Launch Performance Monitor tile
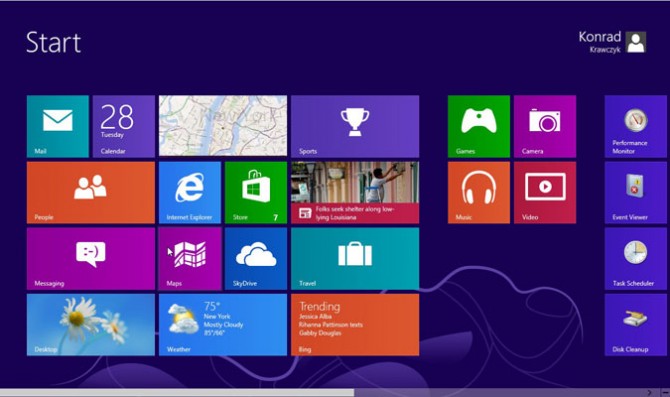 click(x=636, y=126)
